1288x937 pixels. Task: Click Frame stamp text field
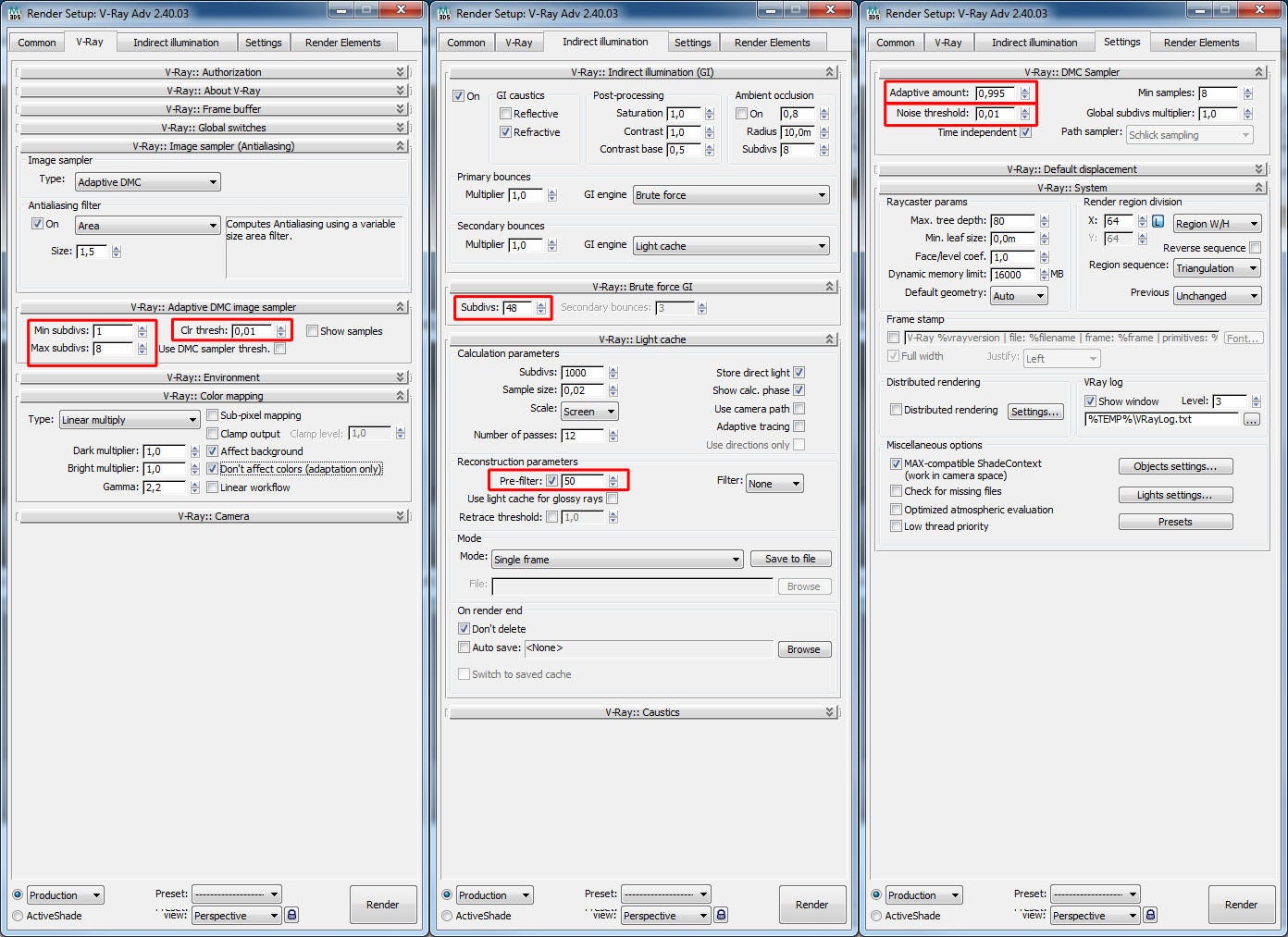click(1061, 338)
